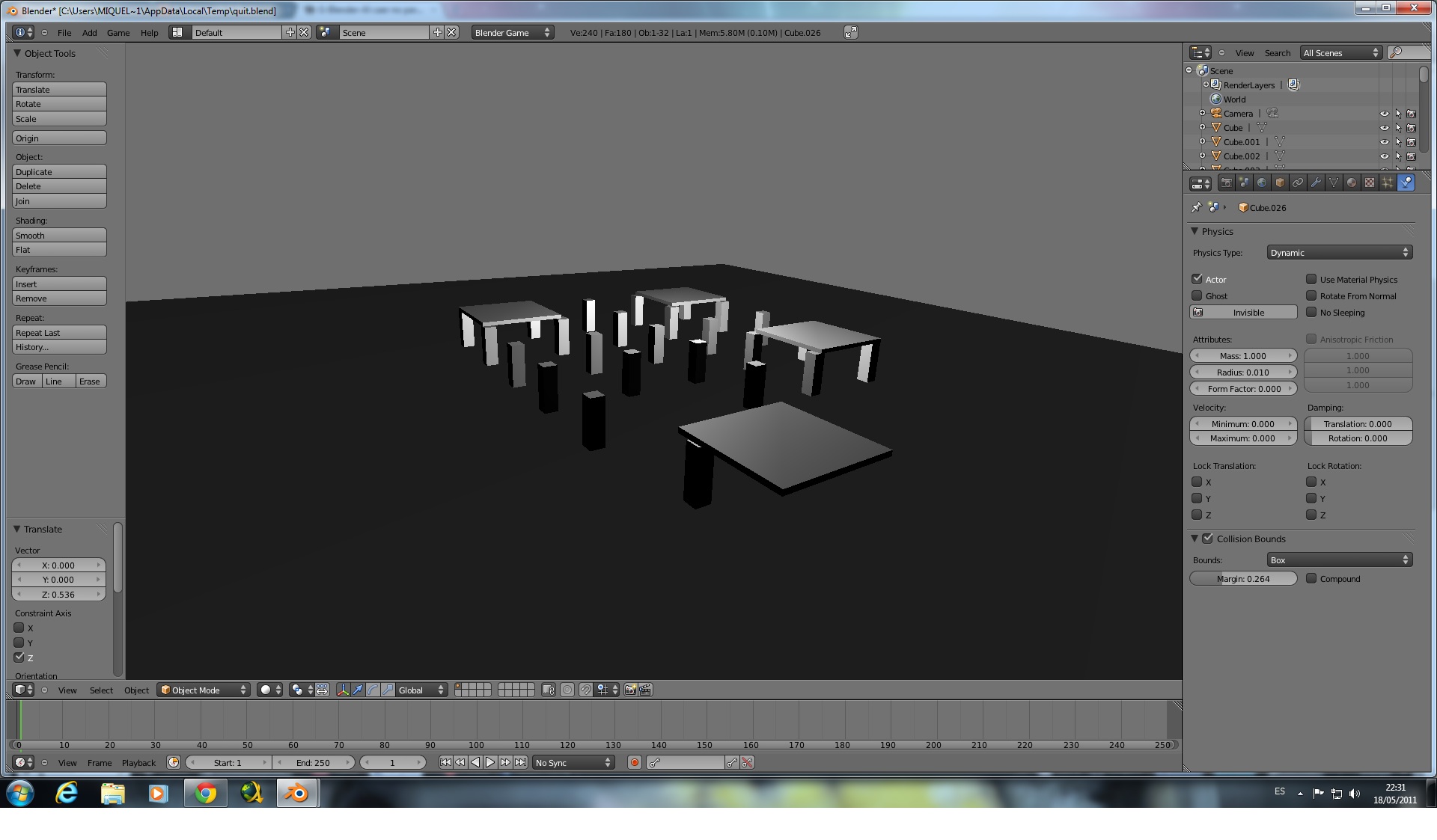Uncheck the Actor checkbox
Image resolution: width=1437 pixels, height=840 pixels.
1197,279
